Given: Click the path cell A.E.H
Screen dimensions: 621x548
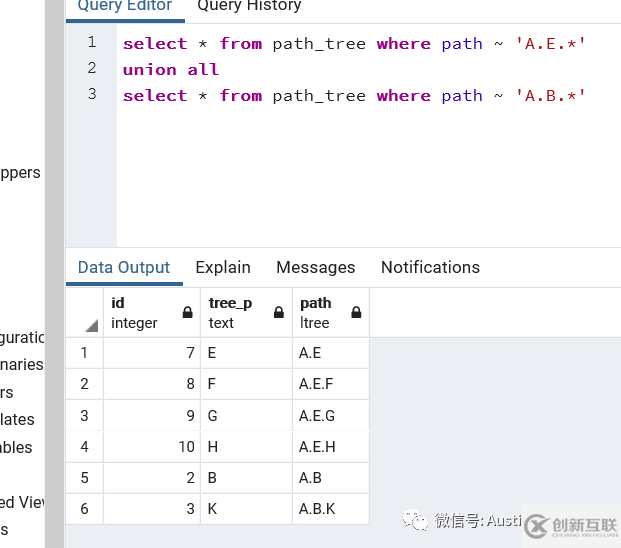Looking at the screenshot, I should coord(331,447).
